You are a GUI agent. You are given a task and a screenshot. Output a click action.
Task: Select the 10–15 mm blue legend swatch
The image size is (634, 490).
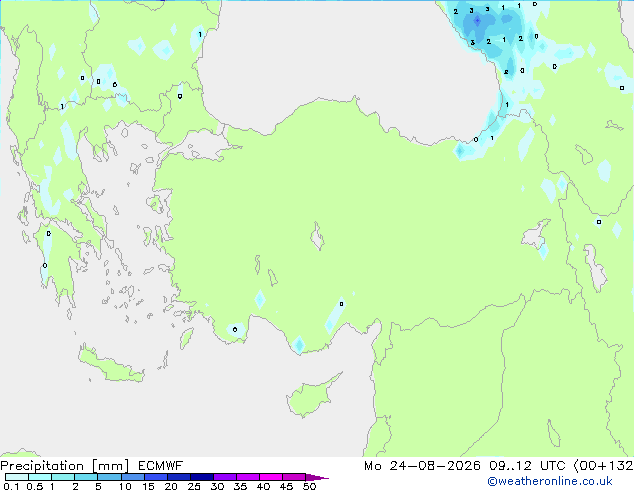[132, 477]
